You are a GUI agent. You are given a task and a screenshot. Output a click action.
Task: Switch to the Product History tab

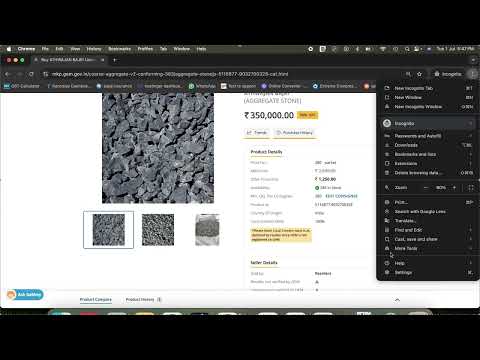(x=140, y=299)
